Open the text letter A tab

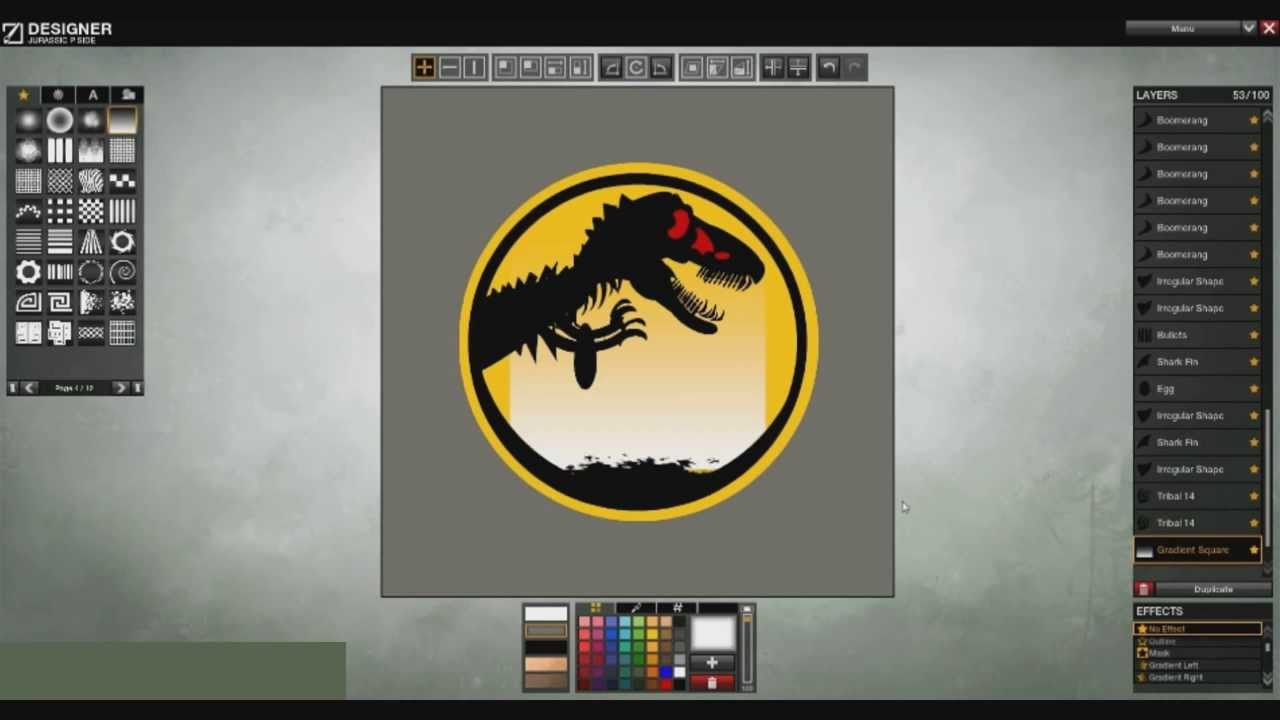click(x=93, y=95)
